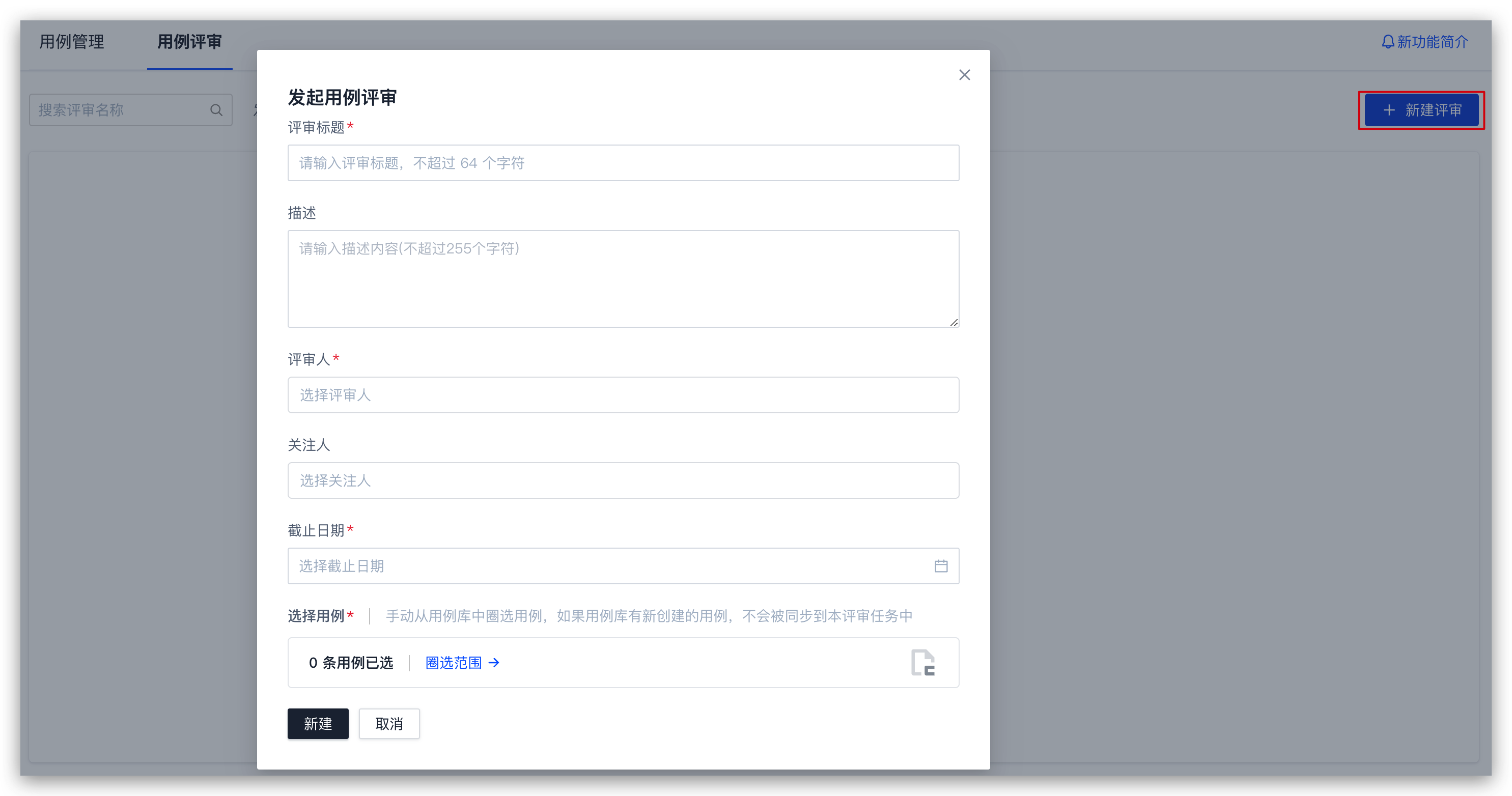Viewport: 1512px width, 796px height.
Task: Focus the 搜索评审名称 search box
Action: 130,110
